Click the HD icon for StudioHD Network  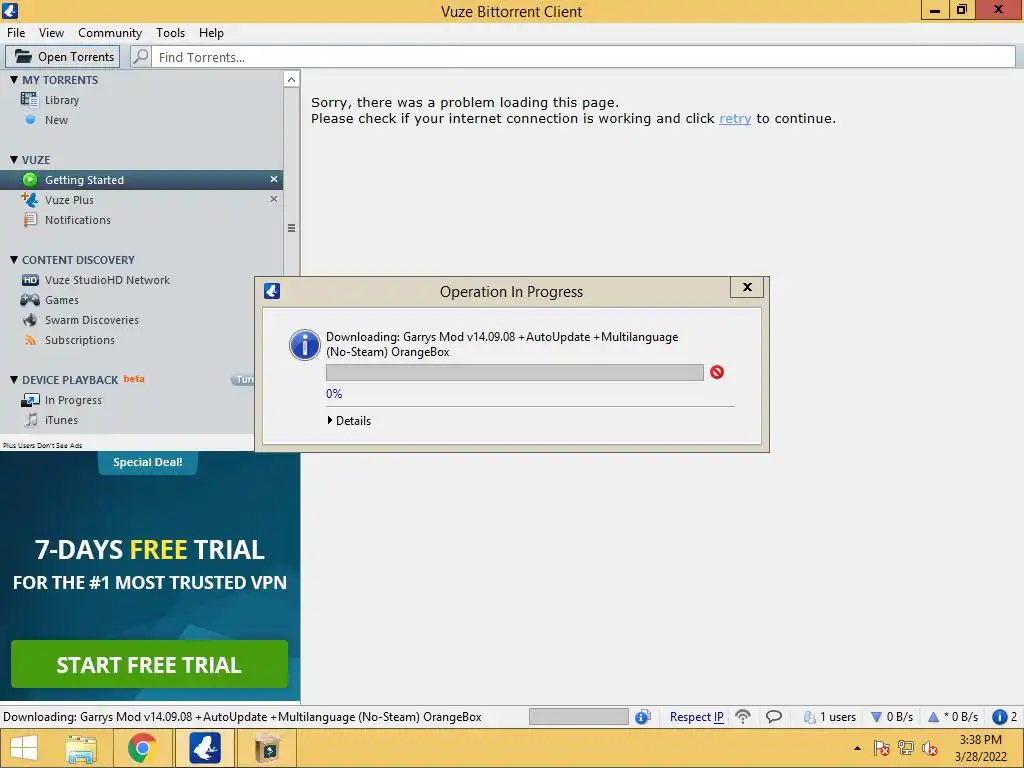30,280
